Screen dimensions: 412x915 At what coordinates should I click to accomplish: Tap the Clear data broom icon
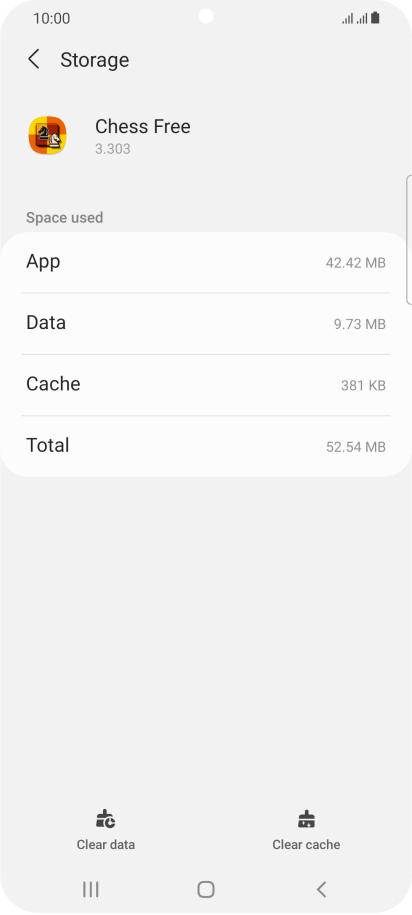point(106,819)
